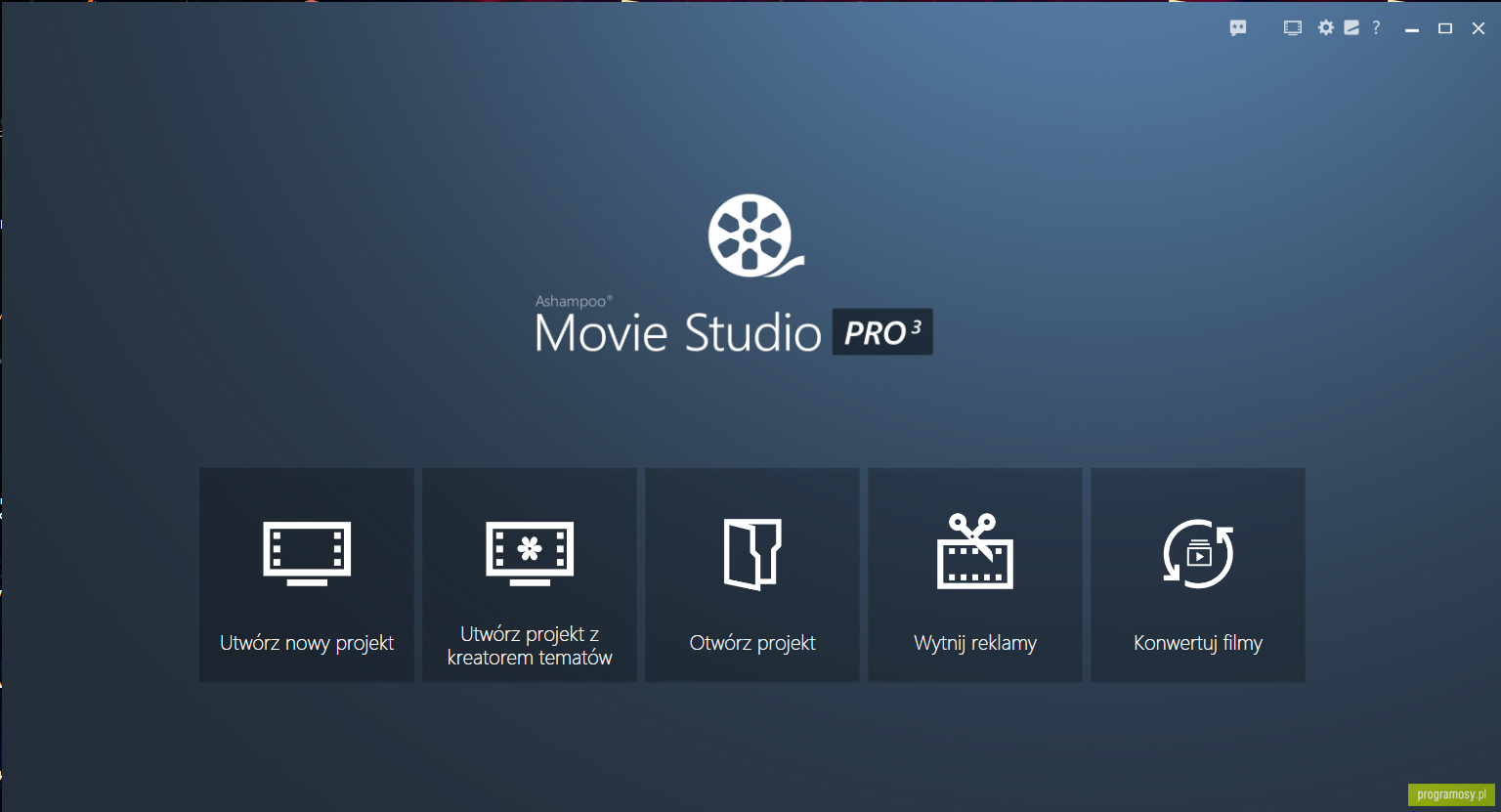This screenshot has height=812, width=1501.
Task: Maximize the Movie Studio window
Action: click(x=1445, y=28)
